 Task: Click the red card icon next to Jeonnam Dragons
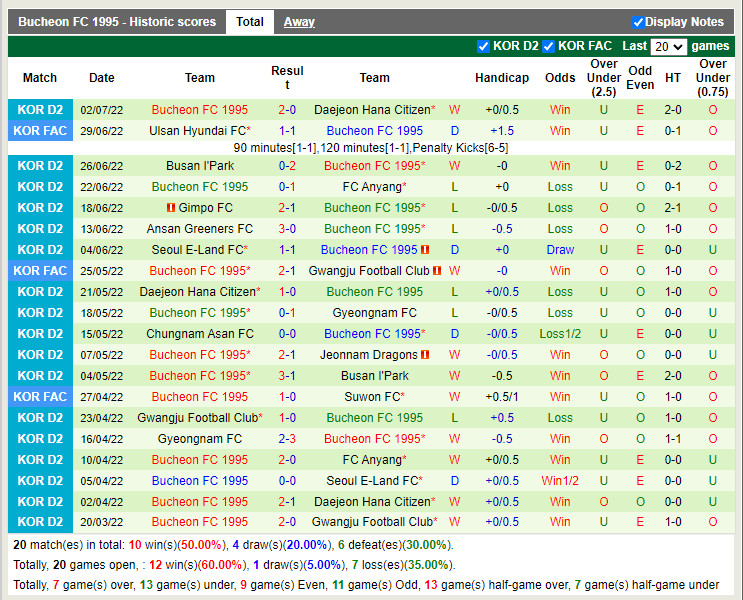(x=425, y=355)
